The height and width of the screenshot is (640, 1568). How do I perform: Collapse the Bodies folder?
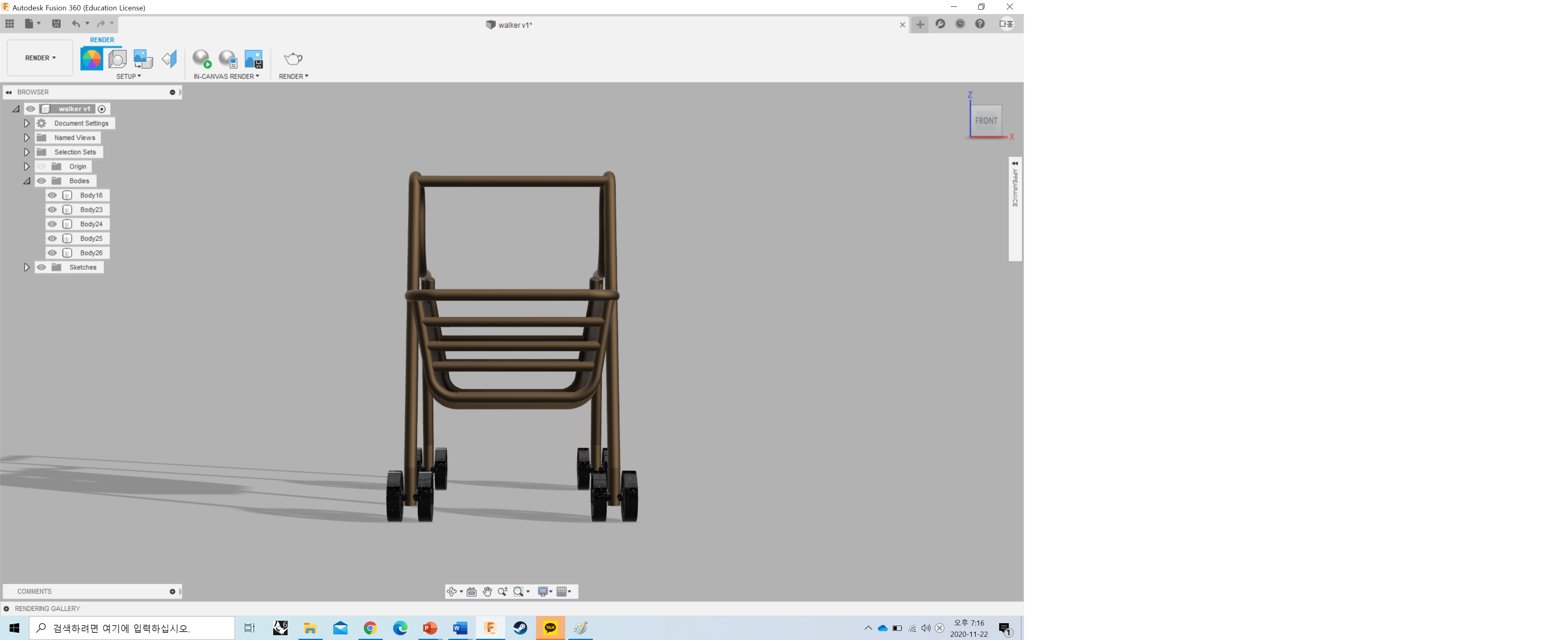point(26,181)
